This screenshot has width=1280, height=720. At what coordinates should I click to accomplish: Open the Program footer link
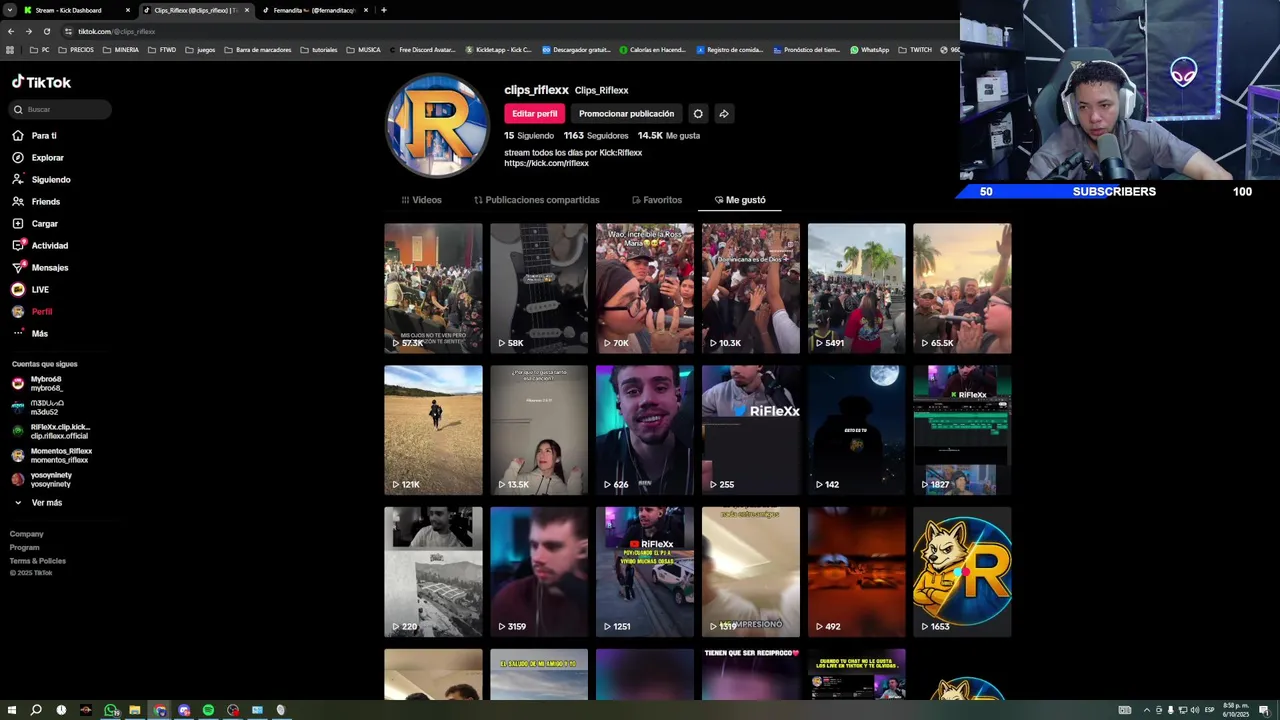(25, 547)
